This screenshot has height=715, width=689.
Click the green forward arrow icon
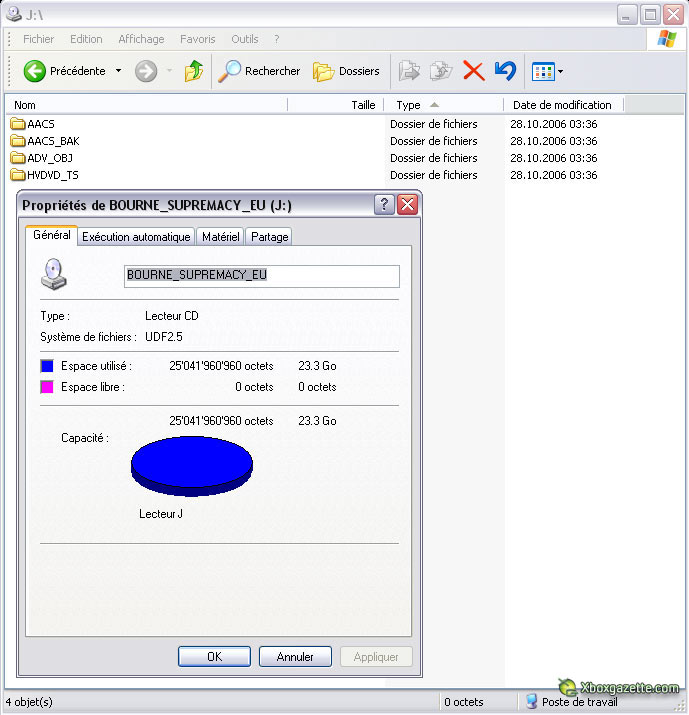146,71
